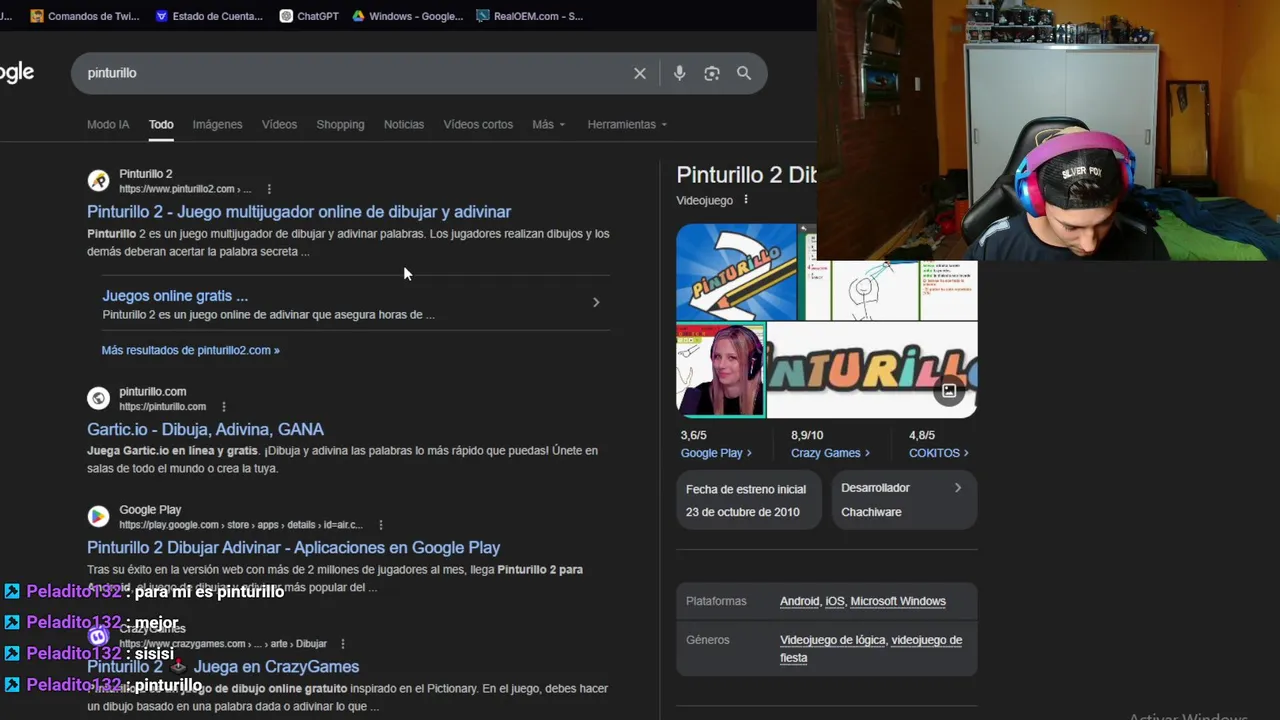Open three-dot menu beside pinturillo.com result
This screenshot has width=1280, height=720.
coord(224,407)
